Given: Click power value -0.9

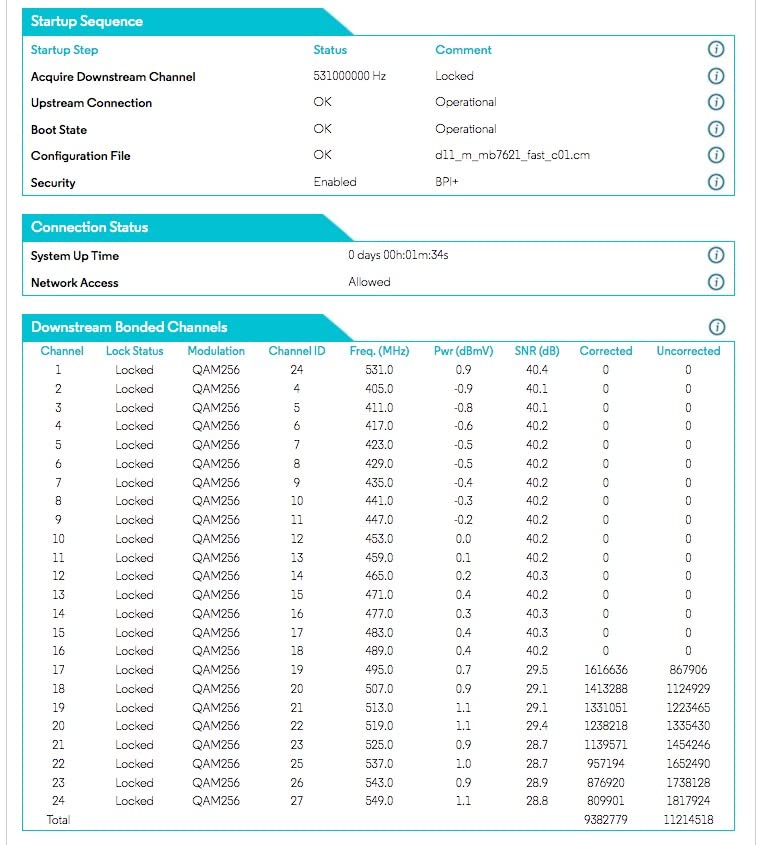Looking at the screenshot, I should pos(463,389).
